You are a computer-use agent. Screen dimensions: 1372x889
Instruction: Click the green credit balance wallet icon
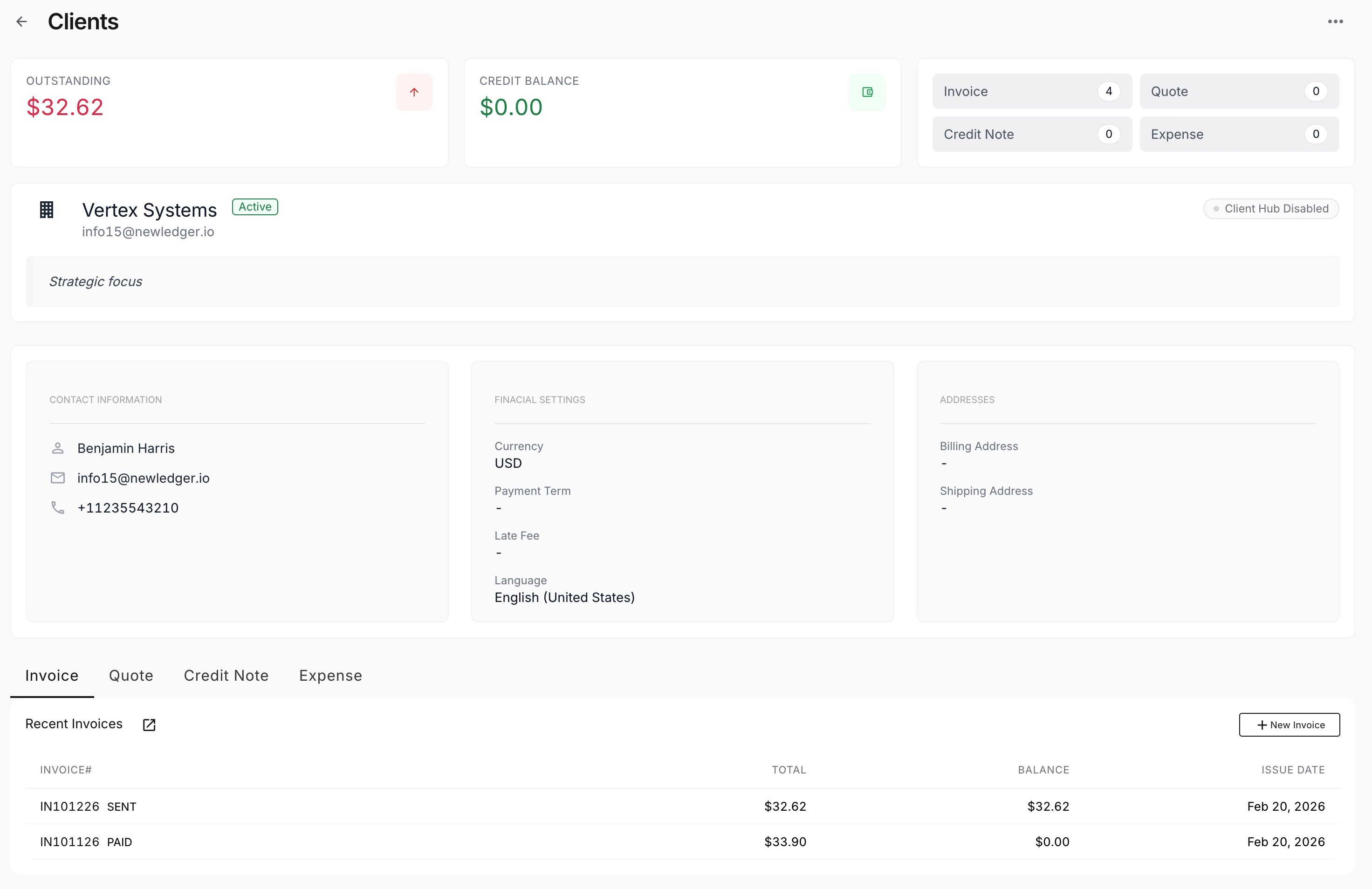(867, 92)
